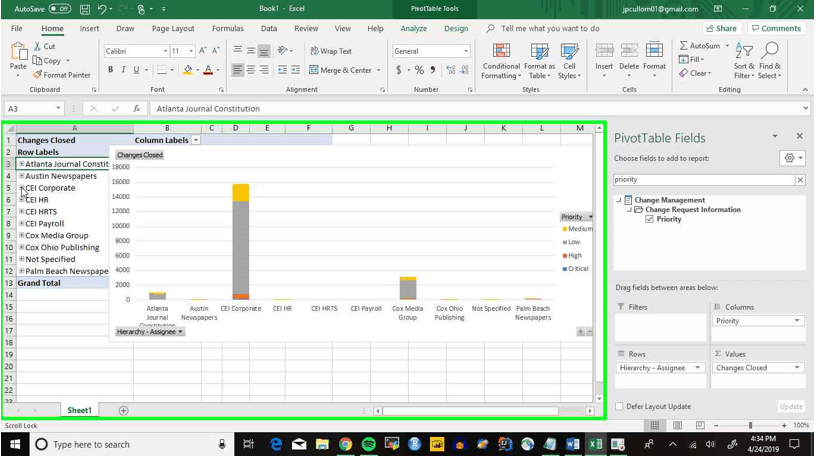The height and width of the screenshot is (457, 816).
Task: Apply the Fill Color bucket
Action: pos(188,70)
